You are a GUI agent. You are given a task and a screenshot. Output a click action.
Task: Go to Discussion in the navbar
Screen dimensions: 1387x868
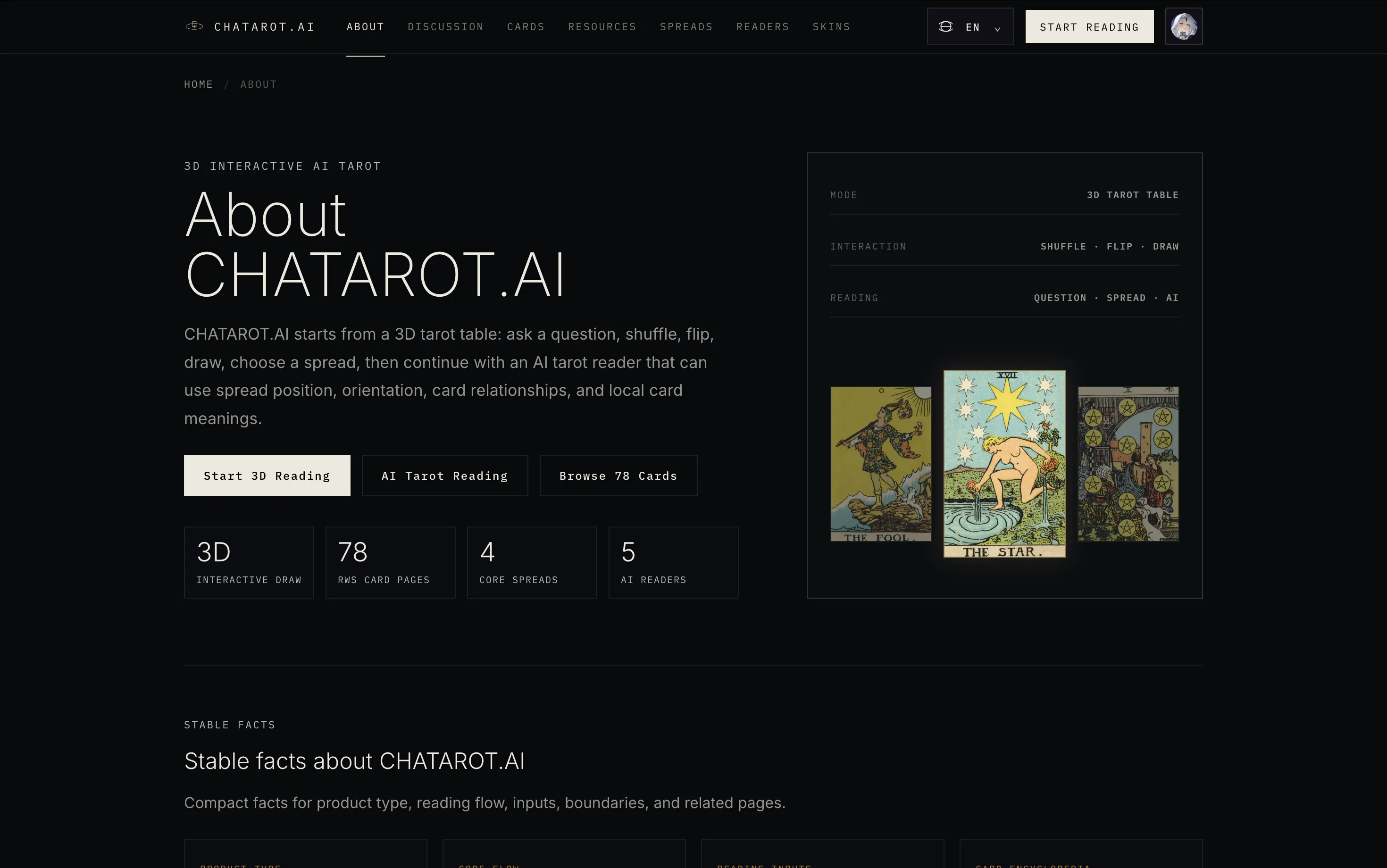pos(445,26)
